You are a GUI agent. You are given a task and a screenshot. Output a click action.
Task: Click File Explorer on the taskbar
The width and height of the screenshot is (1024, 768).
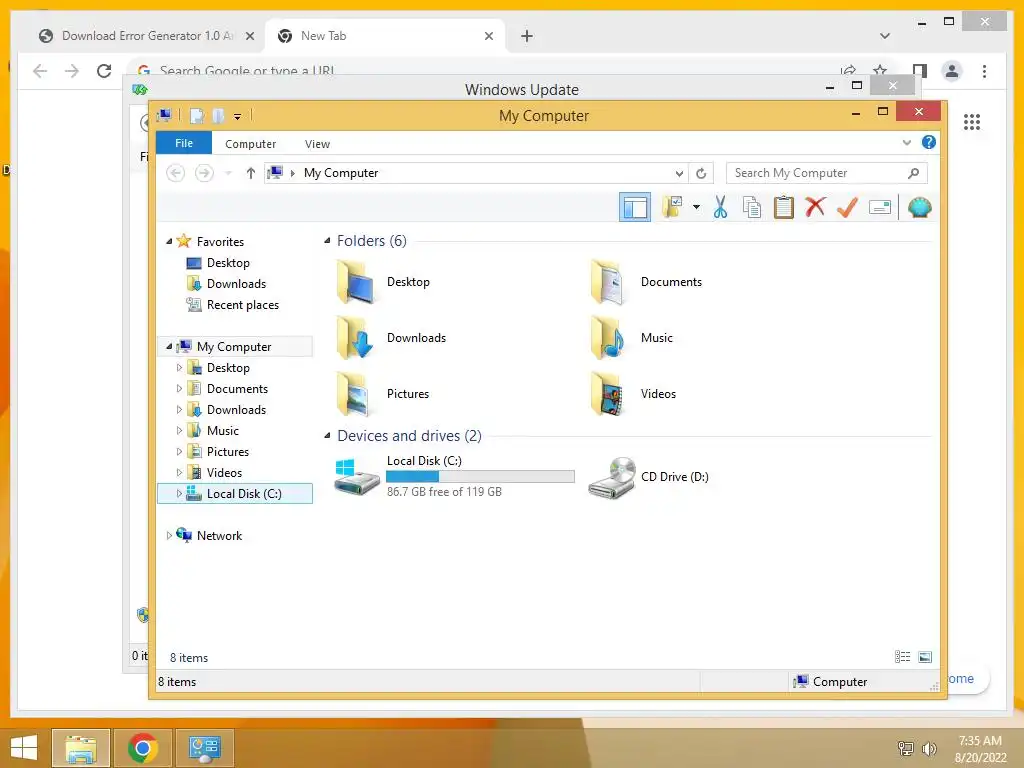pos(81,748)
